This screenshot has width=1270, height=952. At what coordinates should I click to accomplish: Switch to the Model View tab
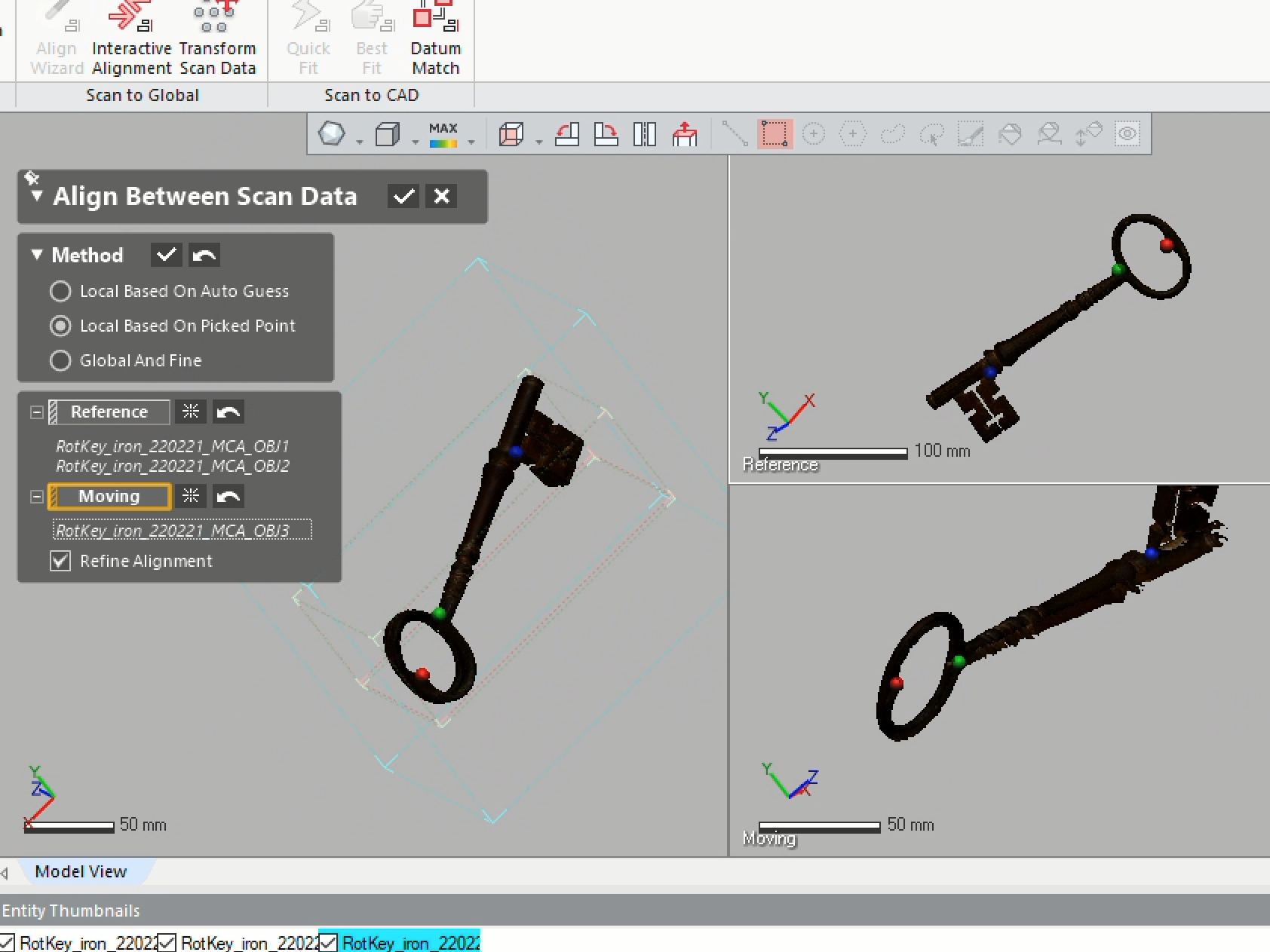(81, 872)
